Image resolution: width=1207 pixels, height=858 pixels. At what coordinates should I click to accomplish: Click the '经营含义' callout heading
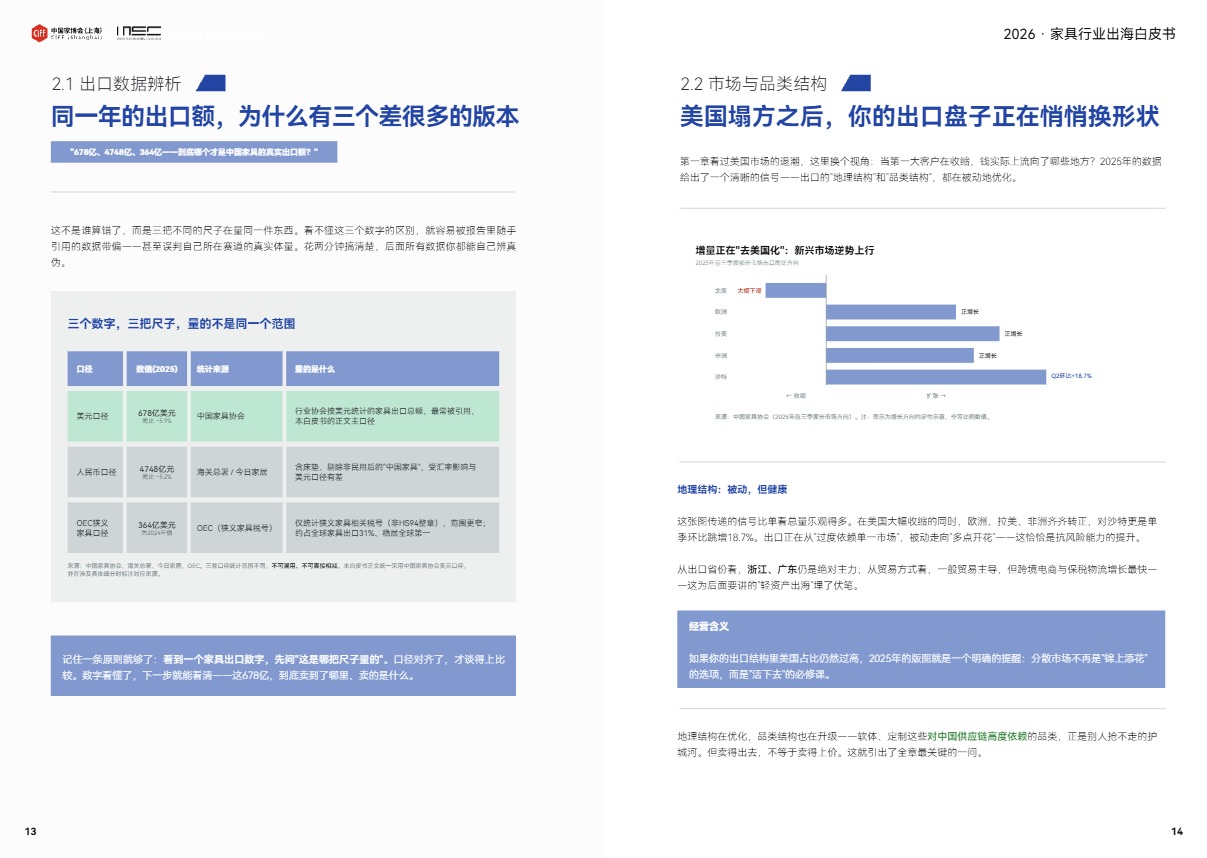tap(708, 626)
